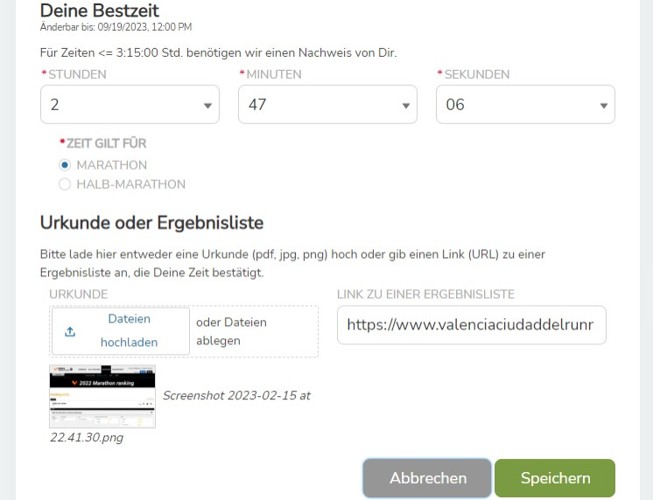Image resolution: width=653 pixels, height=500 pixels.
Task: Focus the Ergebnisliste link URL field
Action: [471, 325]
